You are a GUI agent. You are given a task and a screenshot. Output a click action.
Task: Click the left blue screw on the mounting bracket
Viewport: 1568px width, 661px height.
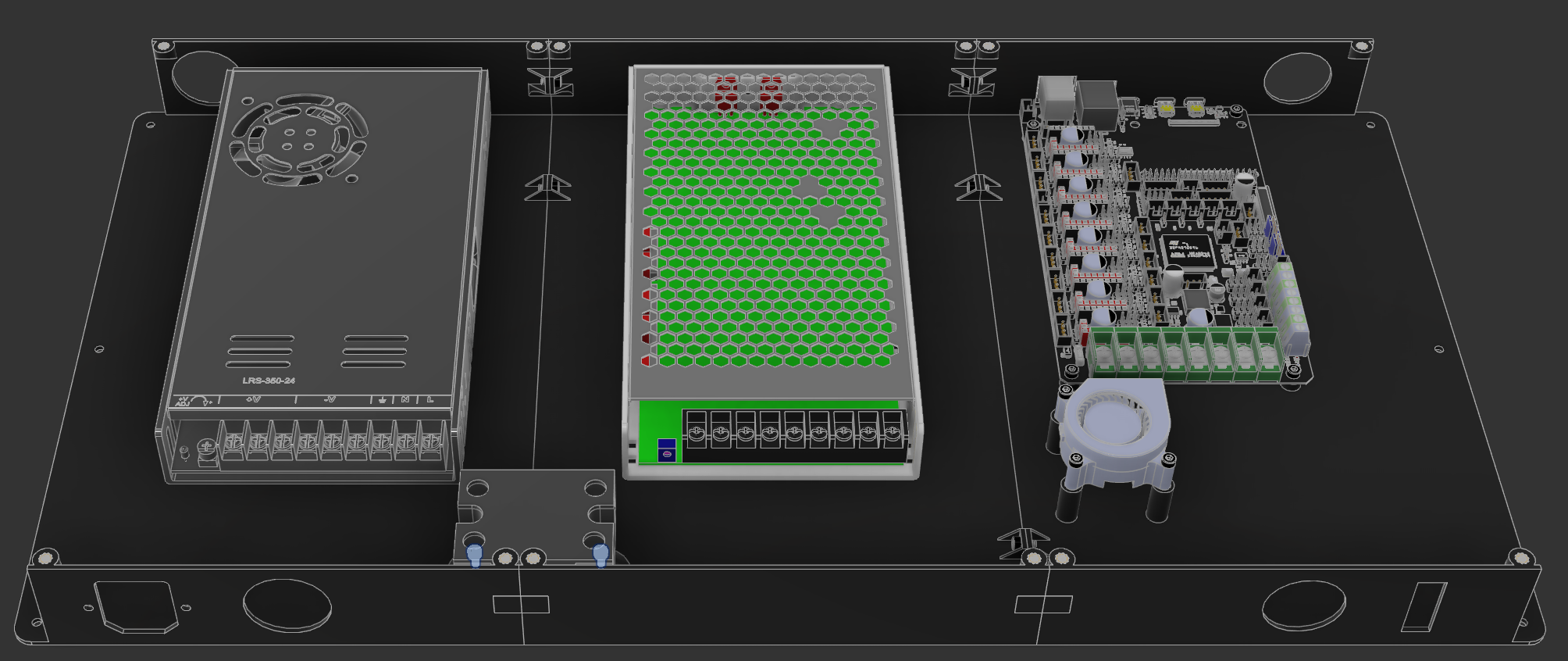coord(474,556)
